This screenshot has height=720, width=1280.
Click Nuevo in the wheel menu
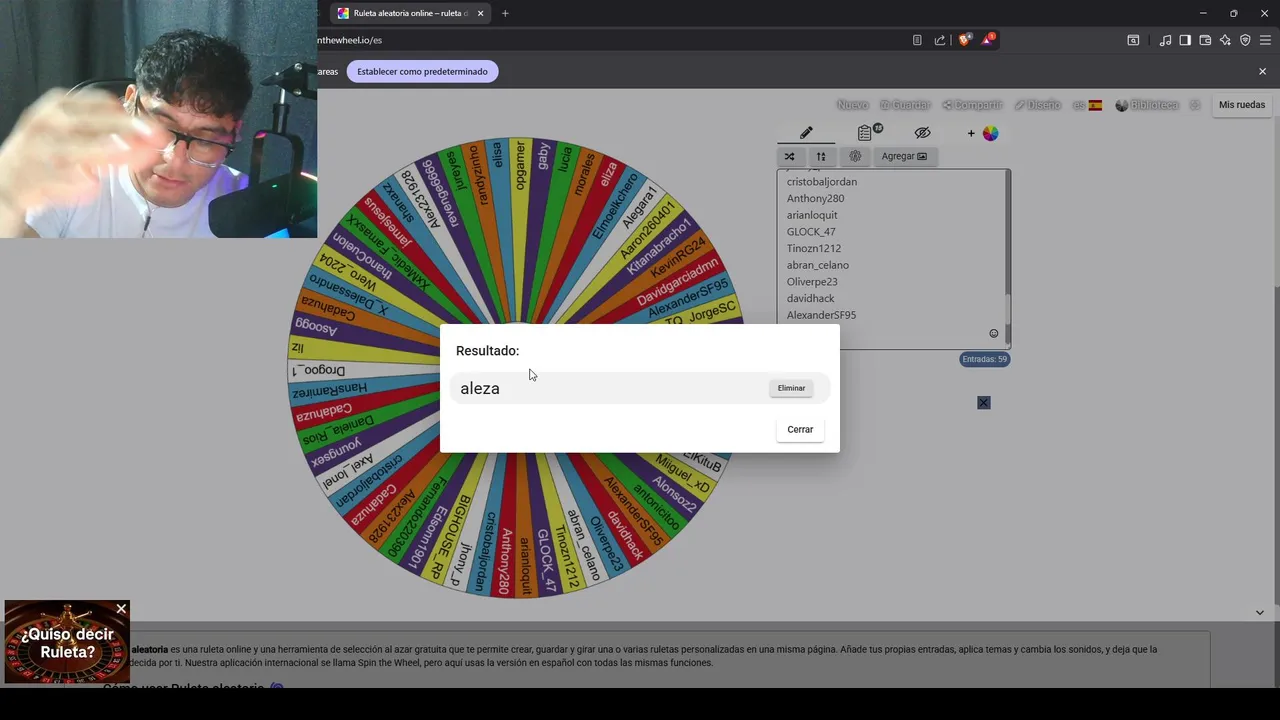[x=853, y=105]
